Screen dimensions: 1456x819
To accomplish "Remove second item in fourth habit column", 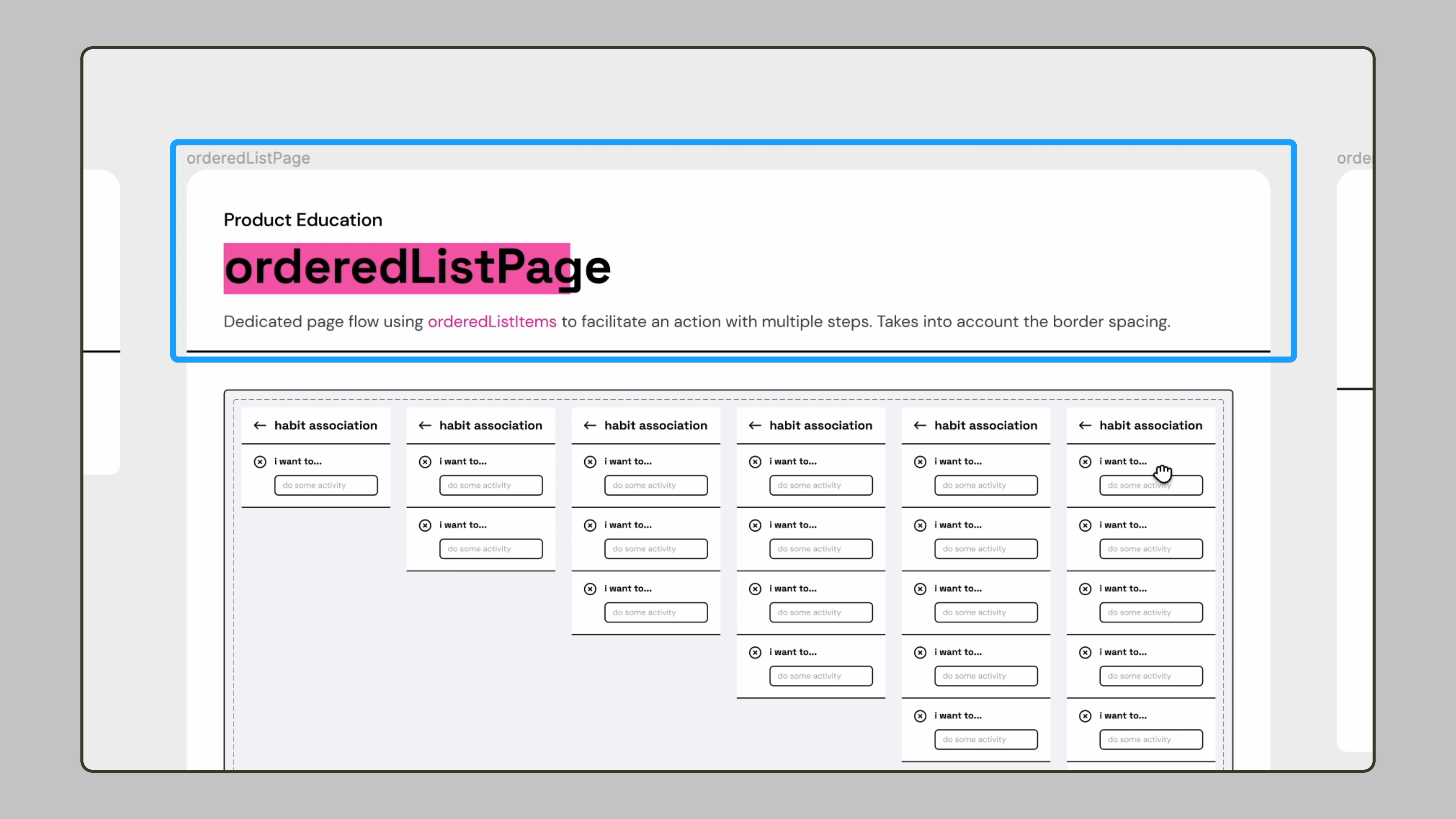I will [x=755, y=526].
